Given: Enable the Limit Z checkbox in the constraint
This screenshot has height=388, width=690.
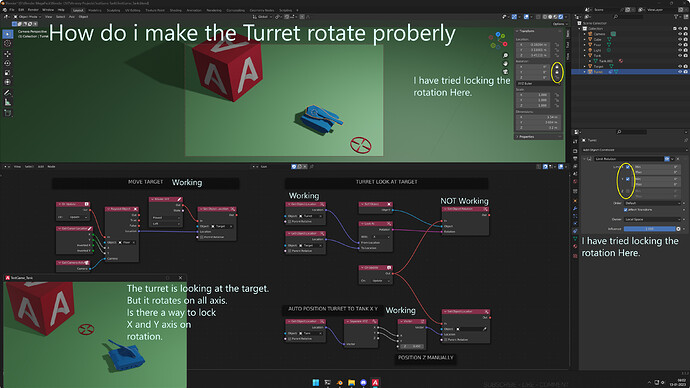Looking at the screenshot, I should (628, 191).
